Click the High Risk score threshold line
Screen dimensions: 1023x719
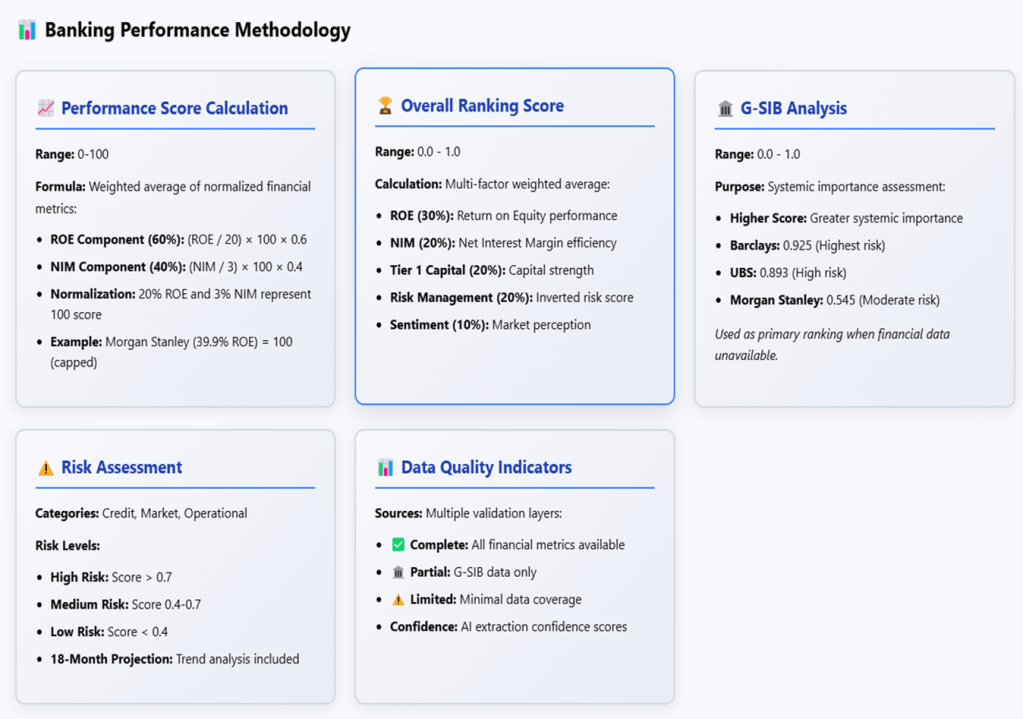(x=111, y=578)
